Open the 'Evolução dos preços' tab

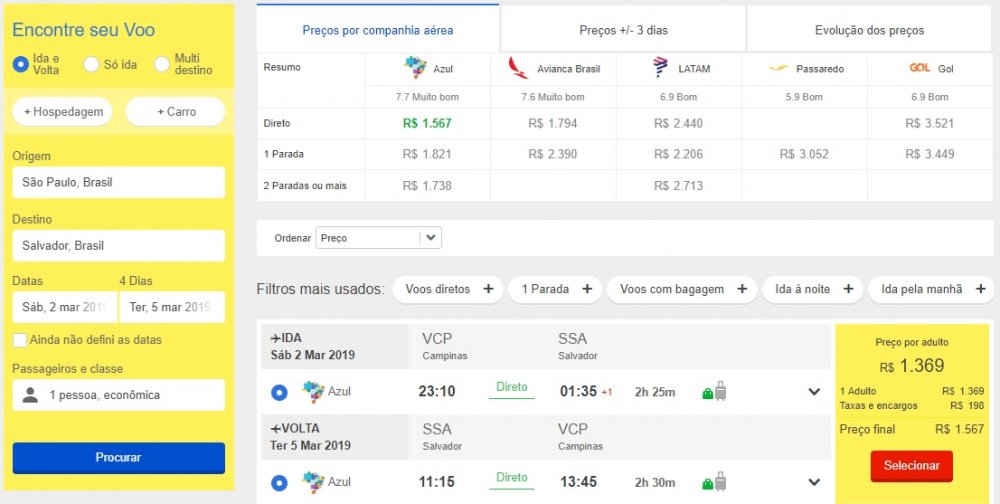[869, 30]
